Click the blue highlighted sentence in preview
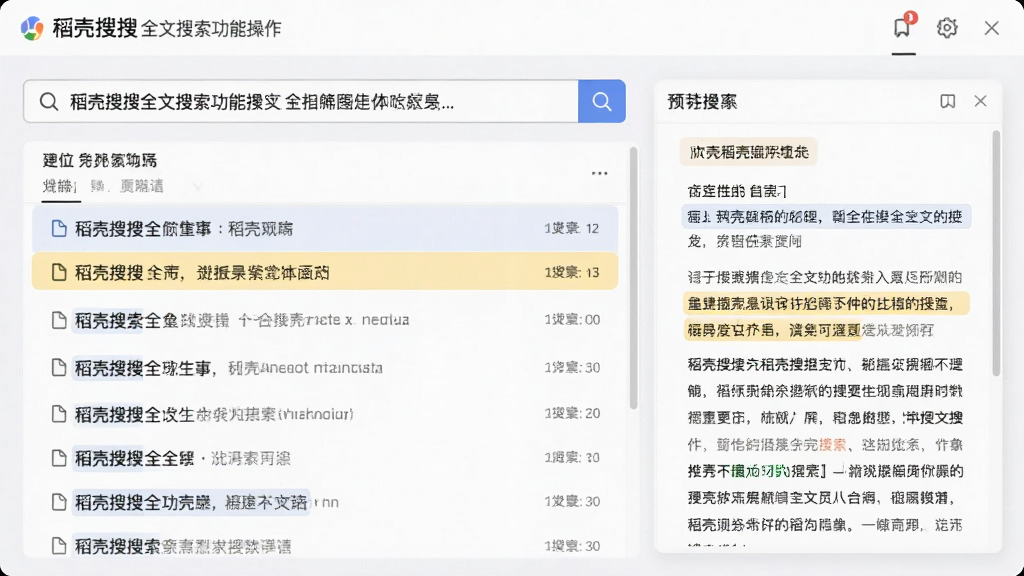The height and width of the screenshot is (576, 1024). pyautogui.click(x=826, y=216)
